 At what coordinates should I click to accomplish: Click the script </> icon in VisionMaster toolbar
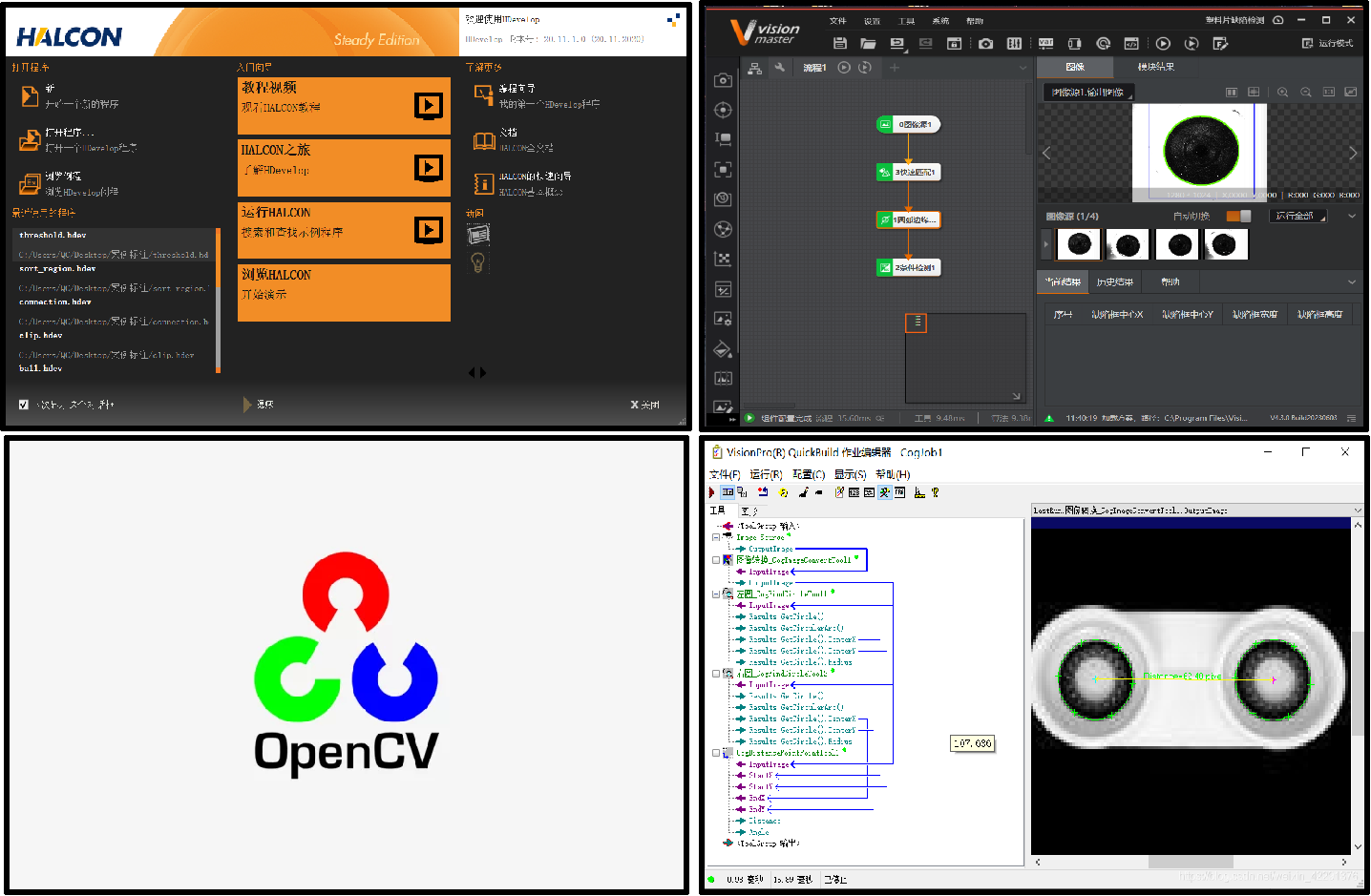point(1131,43)
